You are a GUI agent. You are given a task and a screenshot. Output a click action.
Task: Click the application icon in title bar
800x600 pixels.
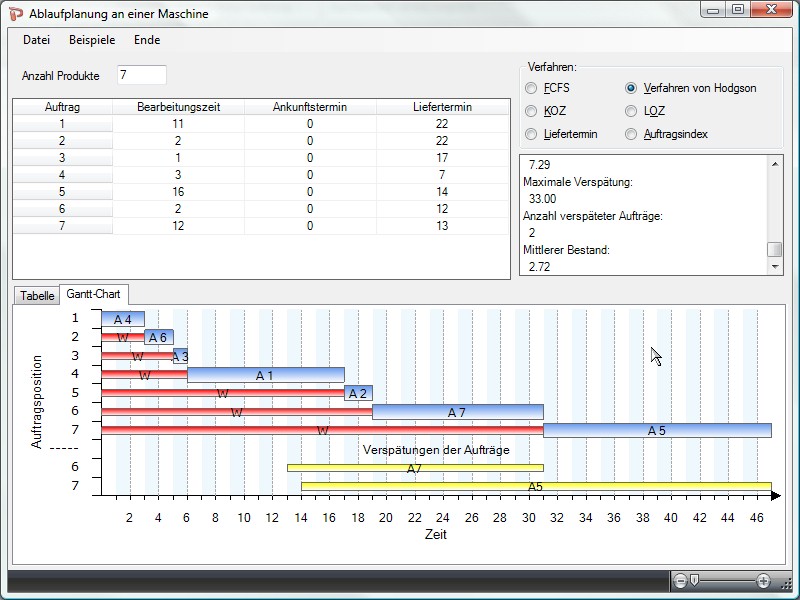16,13
